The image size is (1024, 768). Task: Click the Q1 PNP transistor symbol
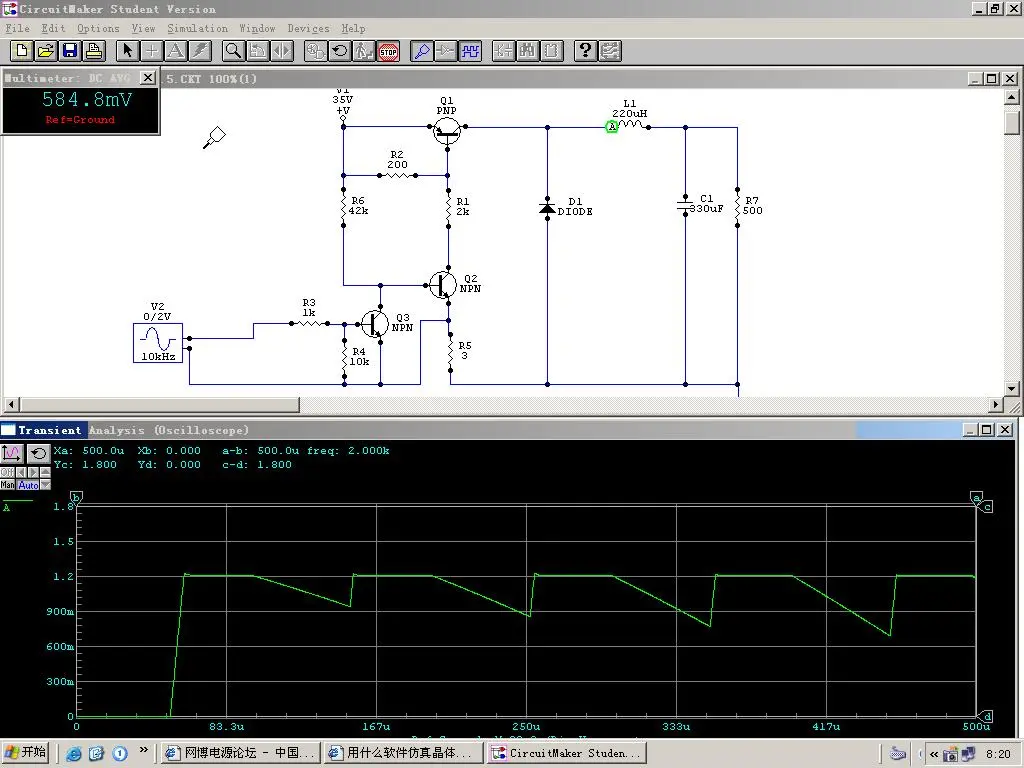click(447, 131)
